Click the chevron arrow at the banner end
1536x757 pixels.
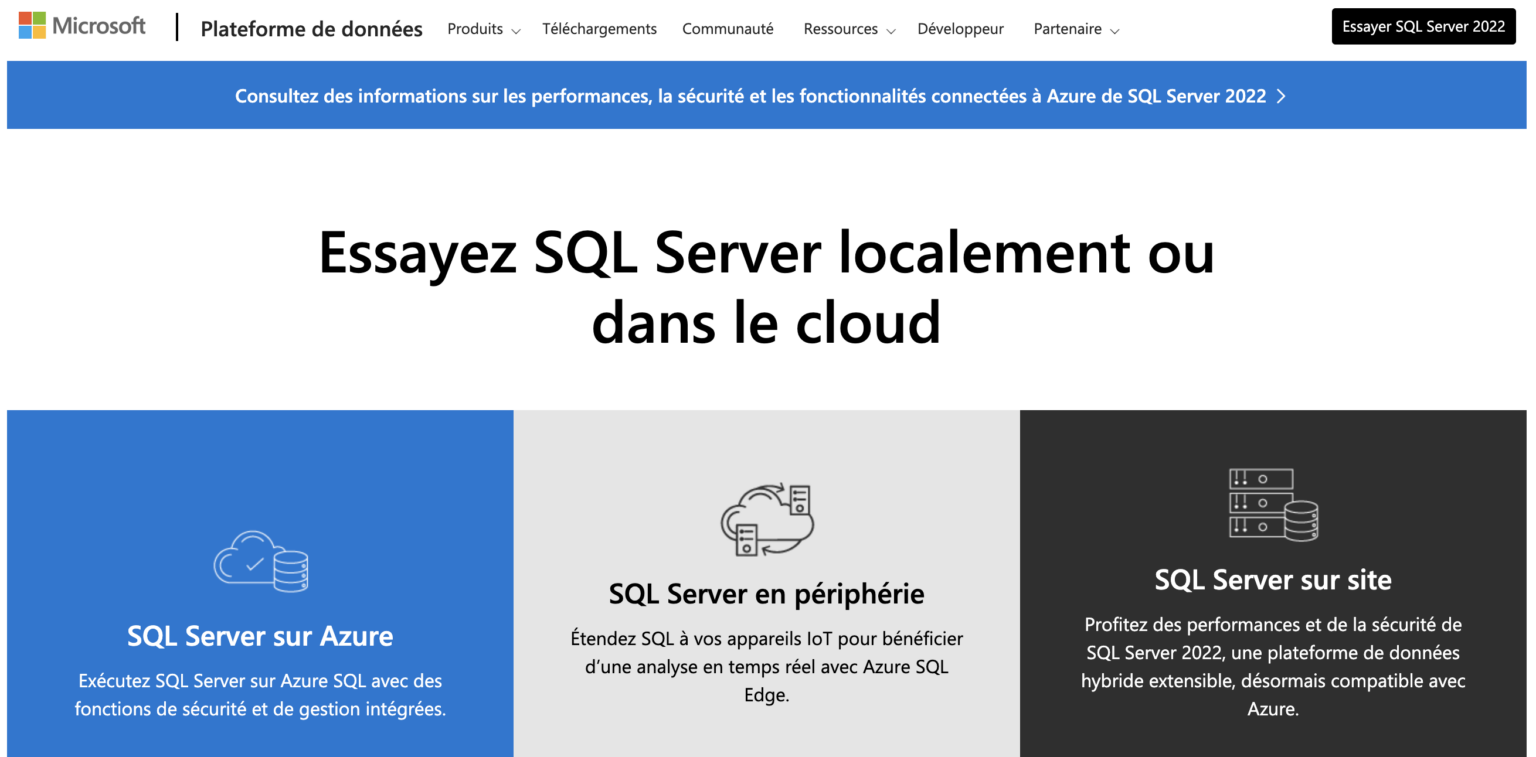1281,96
